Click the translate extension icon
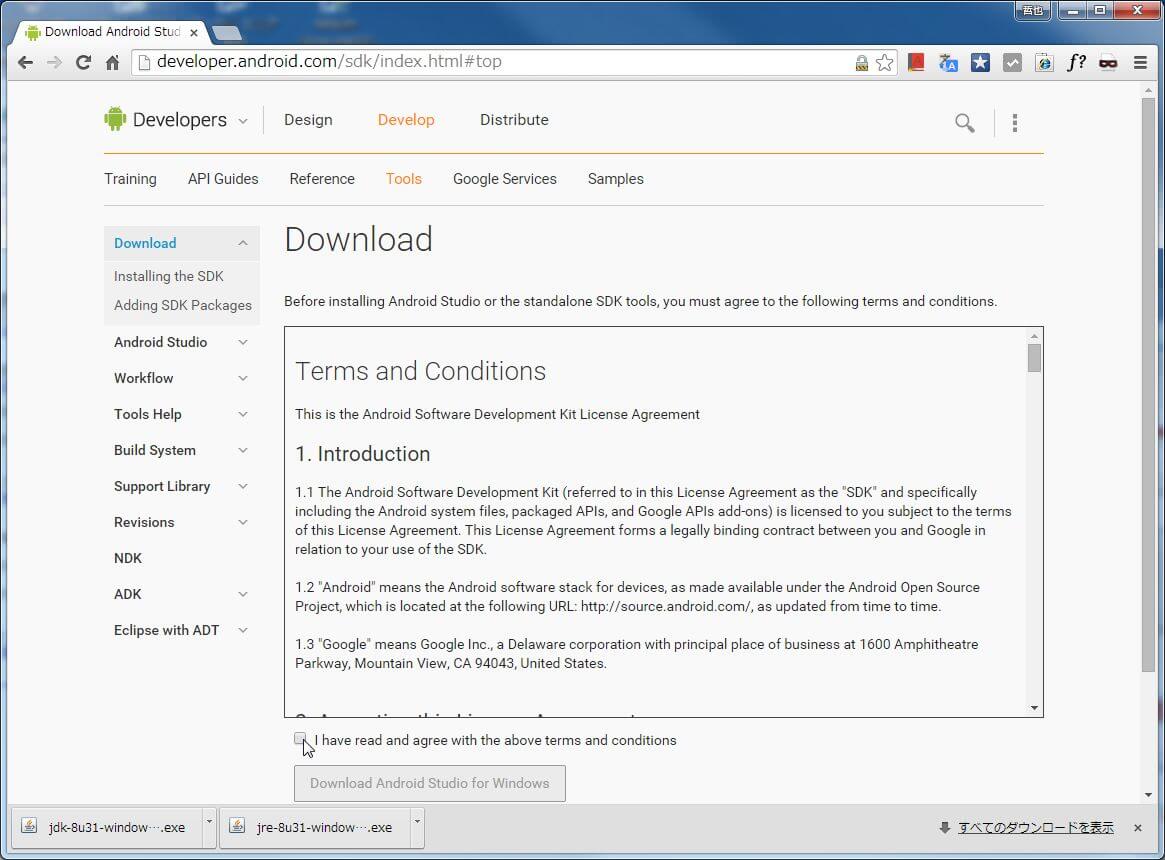Image resolution: width=1165 pixels, height=860 pixels. [x=948, y=62]
